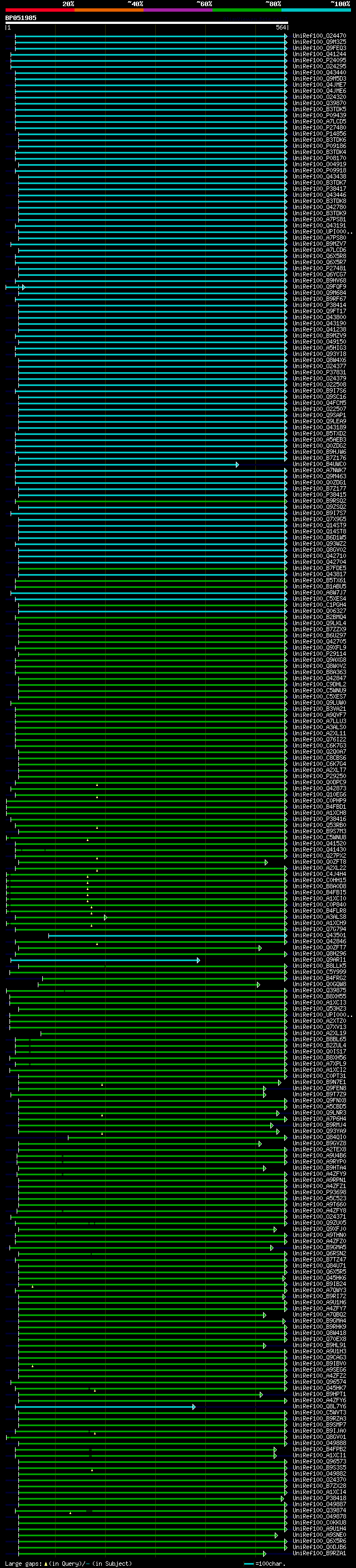Image resolution: width=356 pixels, height=1568 pixels.
Task: Select the UniRef100_Q41520 label
Action: (319, 844)
